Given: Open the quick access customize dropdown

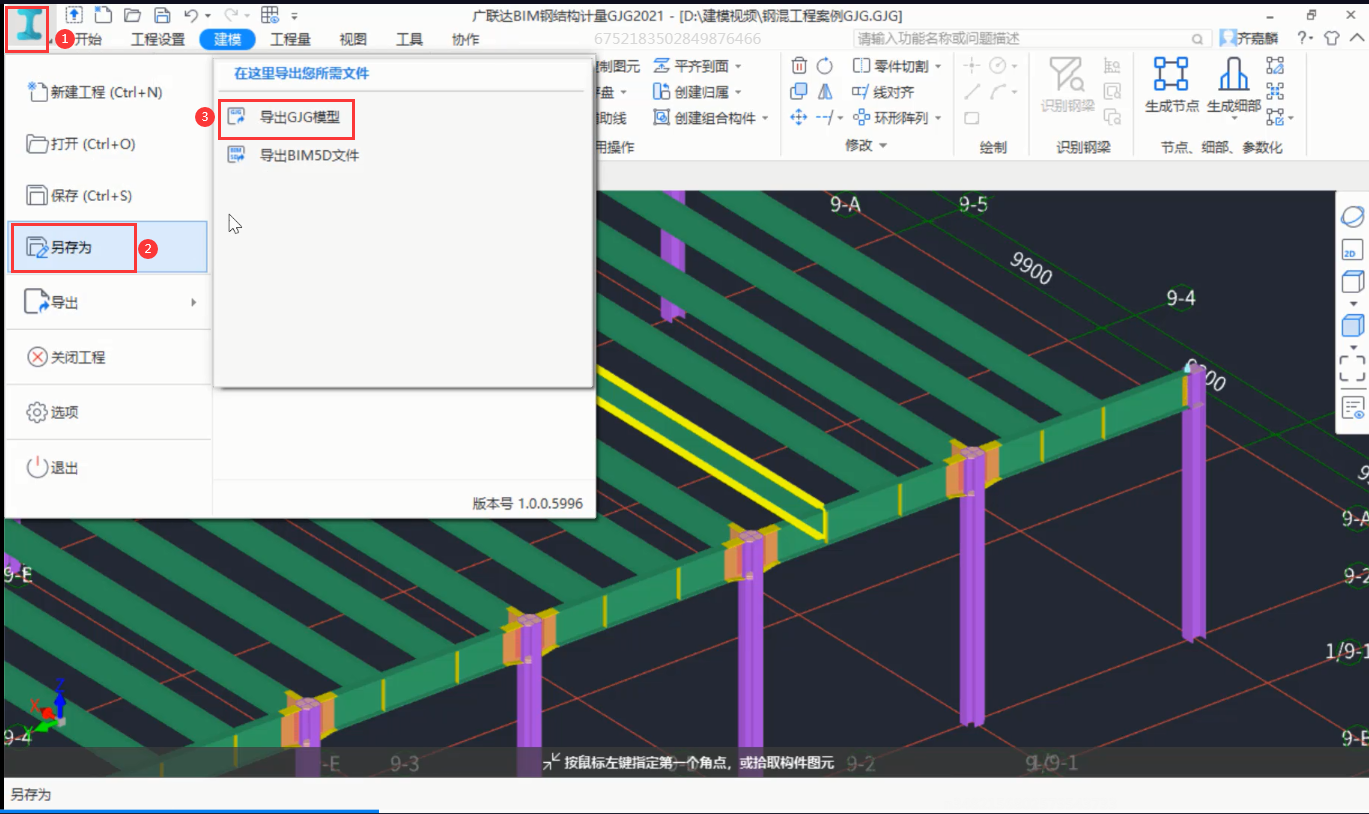Looking at the screenshot, I should (295, 15).
